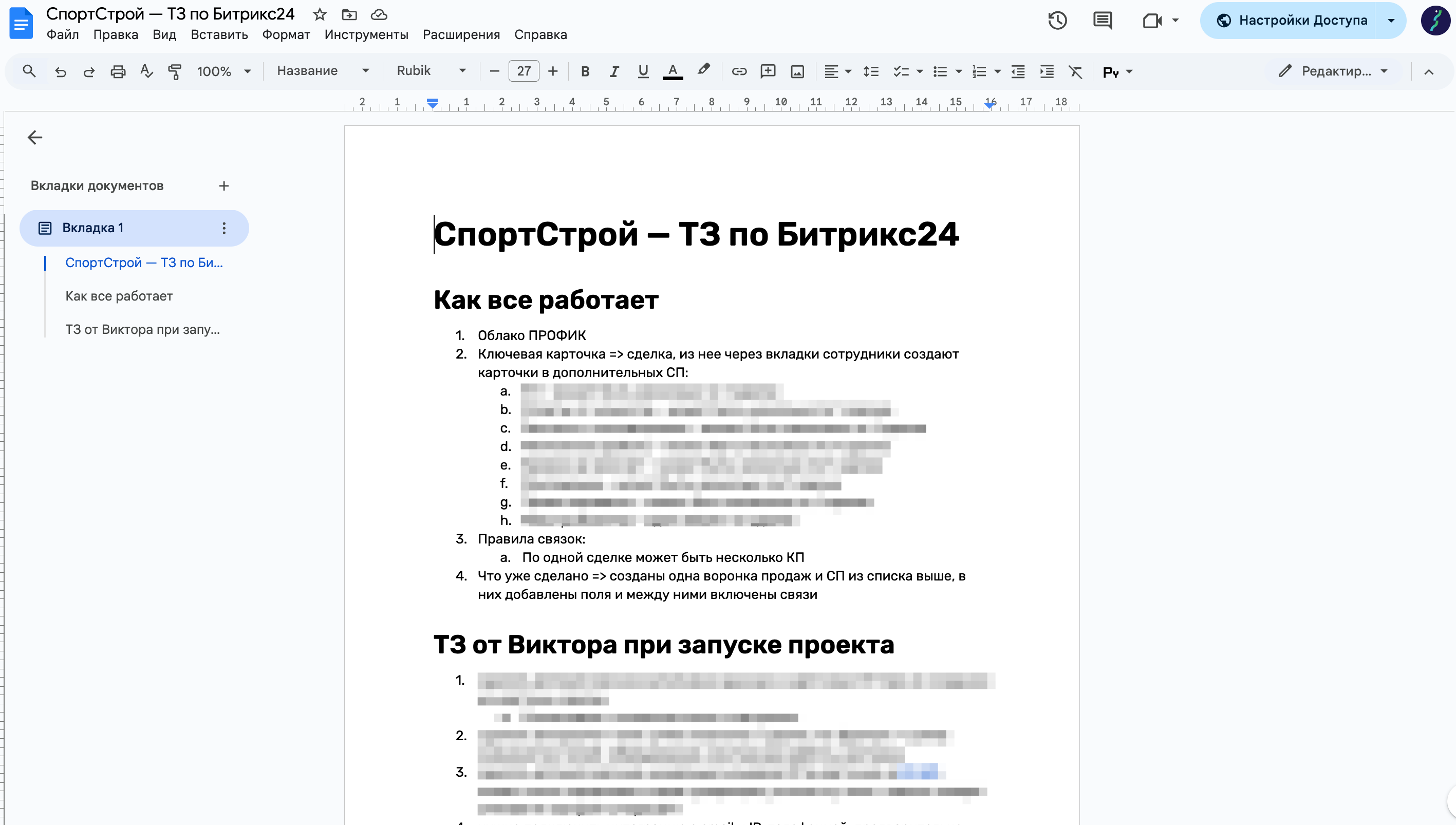Toggle underline formatting
Screen dimensions: 1456x825
[x=642, y=71]
